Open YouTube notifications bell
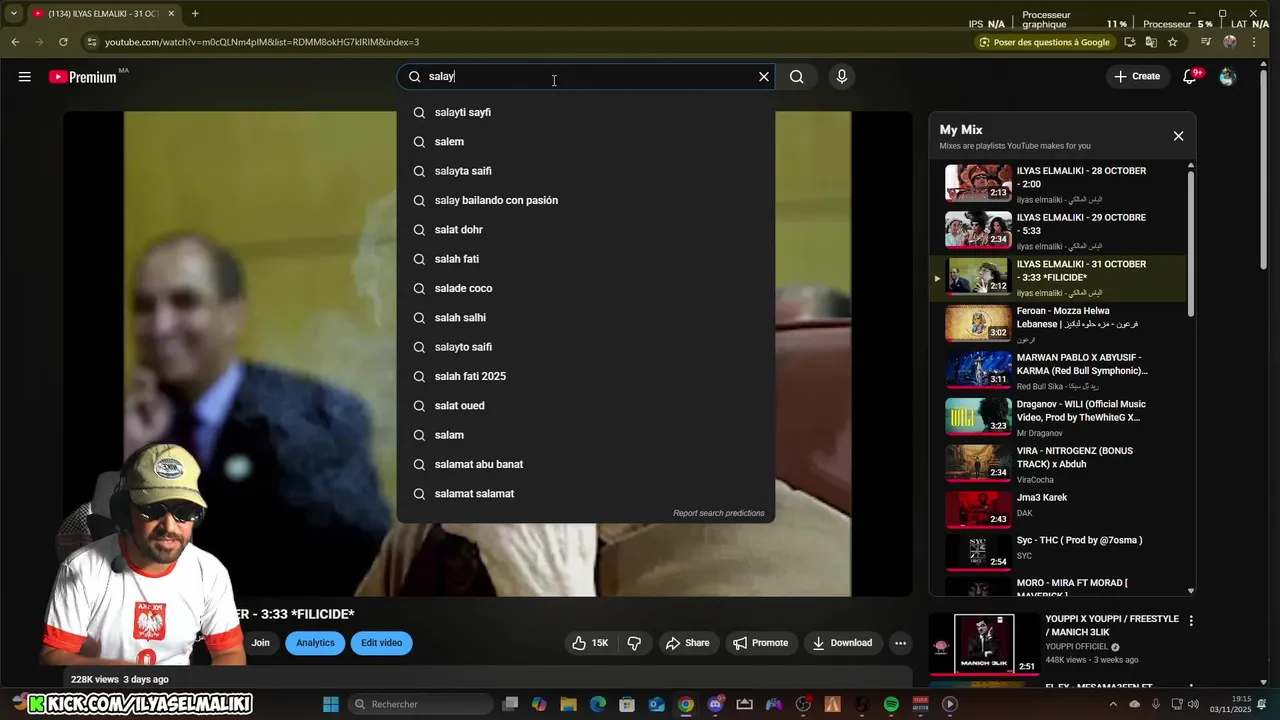Image resolution: width=1280 pixels, height=720 pixels. pos(1190,77)
